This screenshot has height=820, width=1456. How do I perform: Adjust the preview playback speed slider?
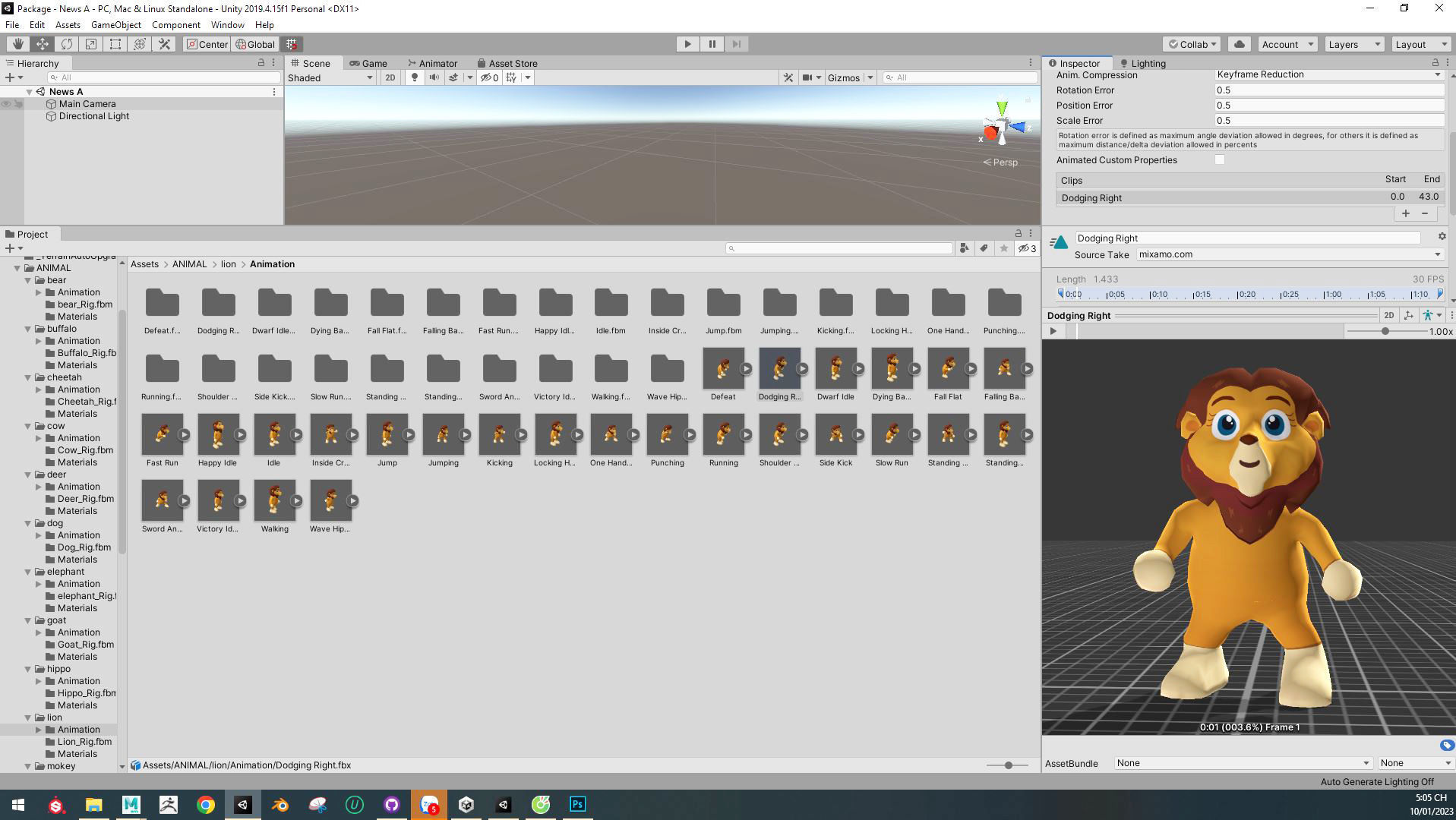[x=1385, y=331]
